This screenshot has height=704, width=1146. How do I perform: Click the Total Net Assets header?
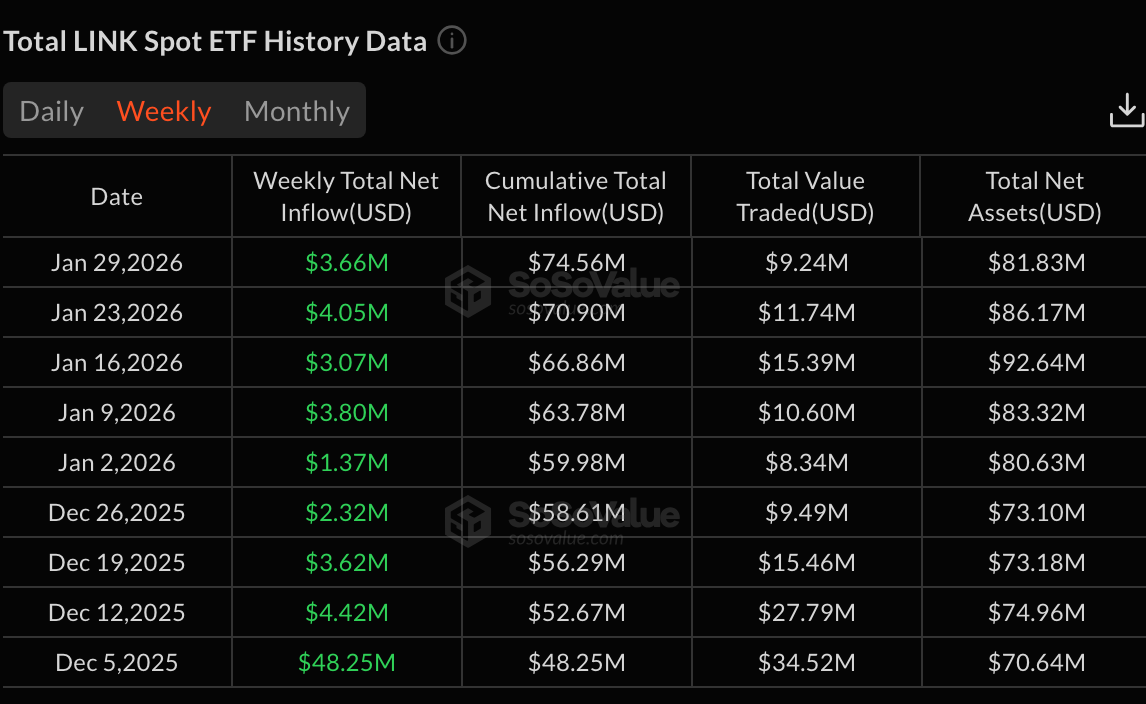tap(1034, 197)
